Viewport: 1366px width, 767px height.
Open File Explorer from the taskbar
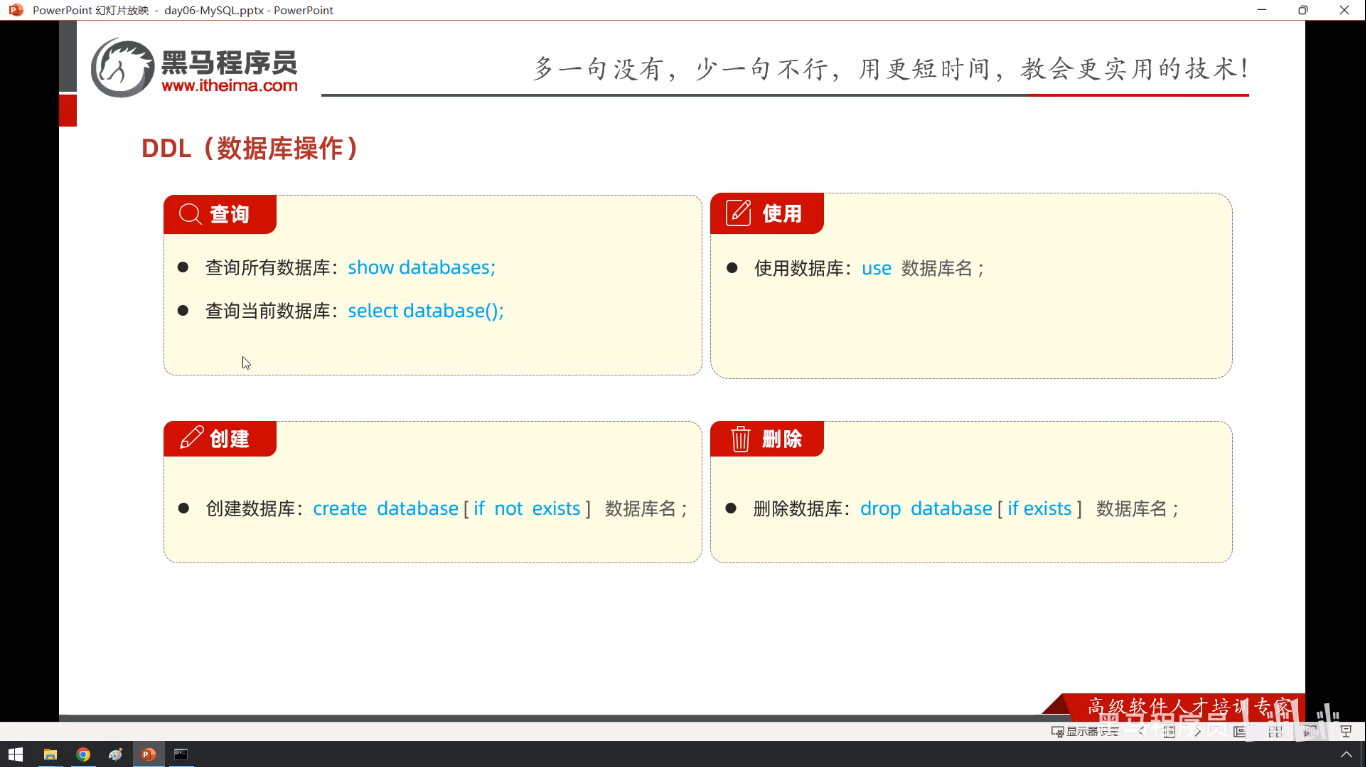point(50,754)
